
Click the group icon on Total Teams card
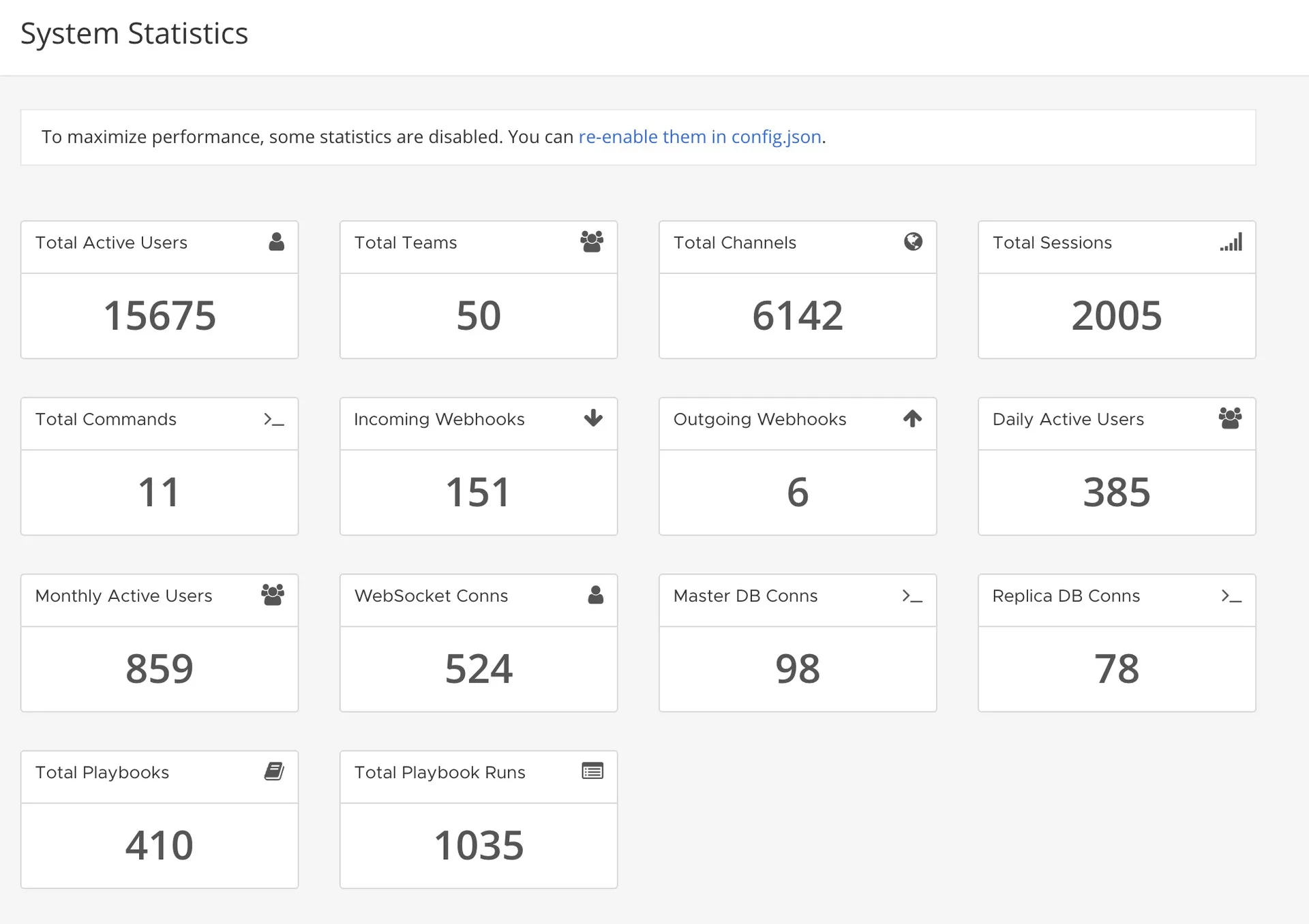point(592,241)
